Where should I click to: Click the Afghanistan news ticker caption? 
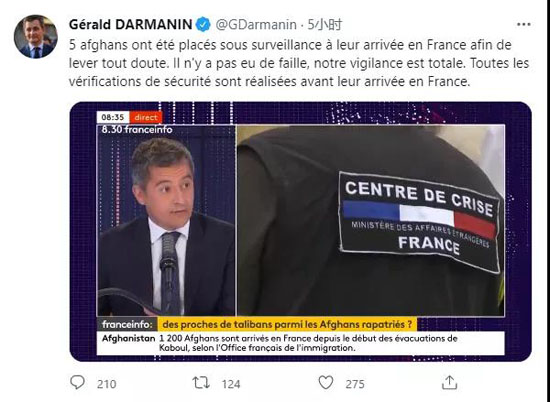[301, 343]
